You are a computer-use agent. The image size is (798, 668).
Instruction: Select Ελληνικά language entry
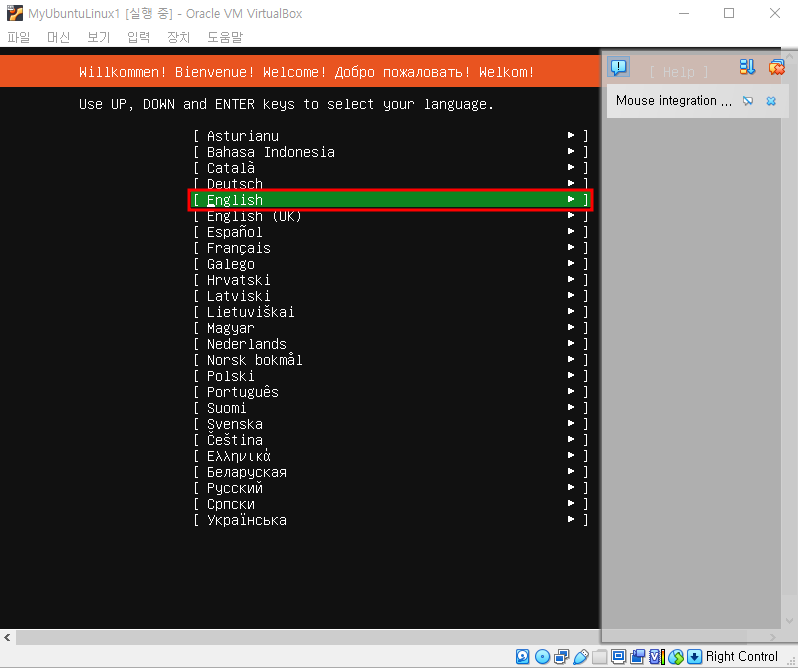(390, 456)
